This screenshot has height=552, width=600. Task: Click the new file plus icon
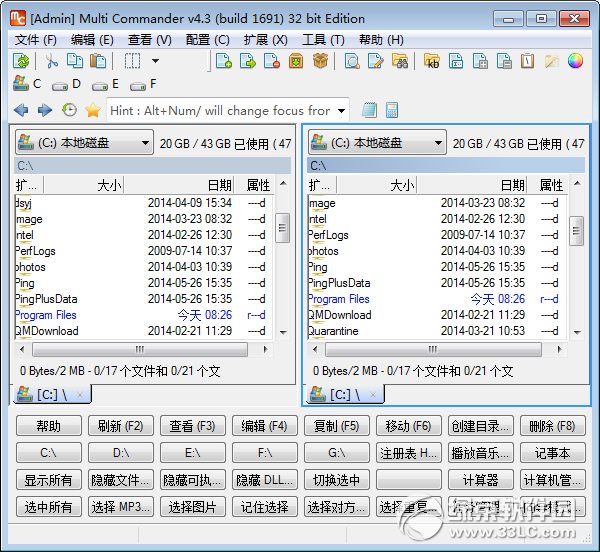pyautogui.click(x=224, y=61)
